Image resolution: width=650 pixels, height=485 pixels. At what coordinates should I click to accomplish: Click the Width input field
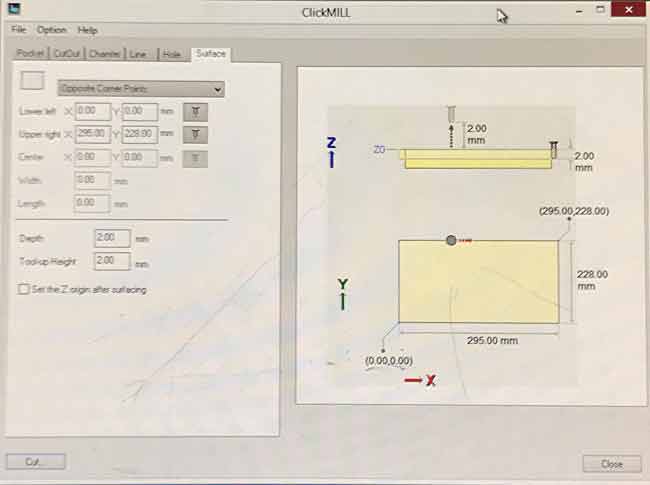[92, 180]
